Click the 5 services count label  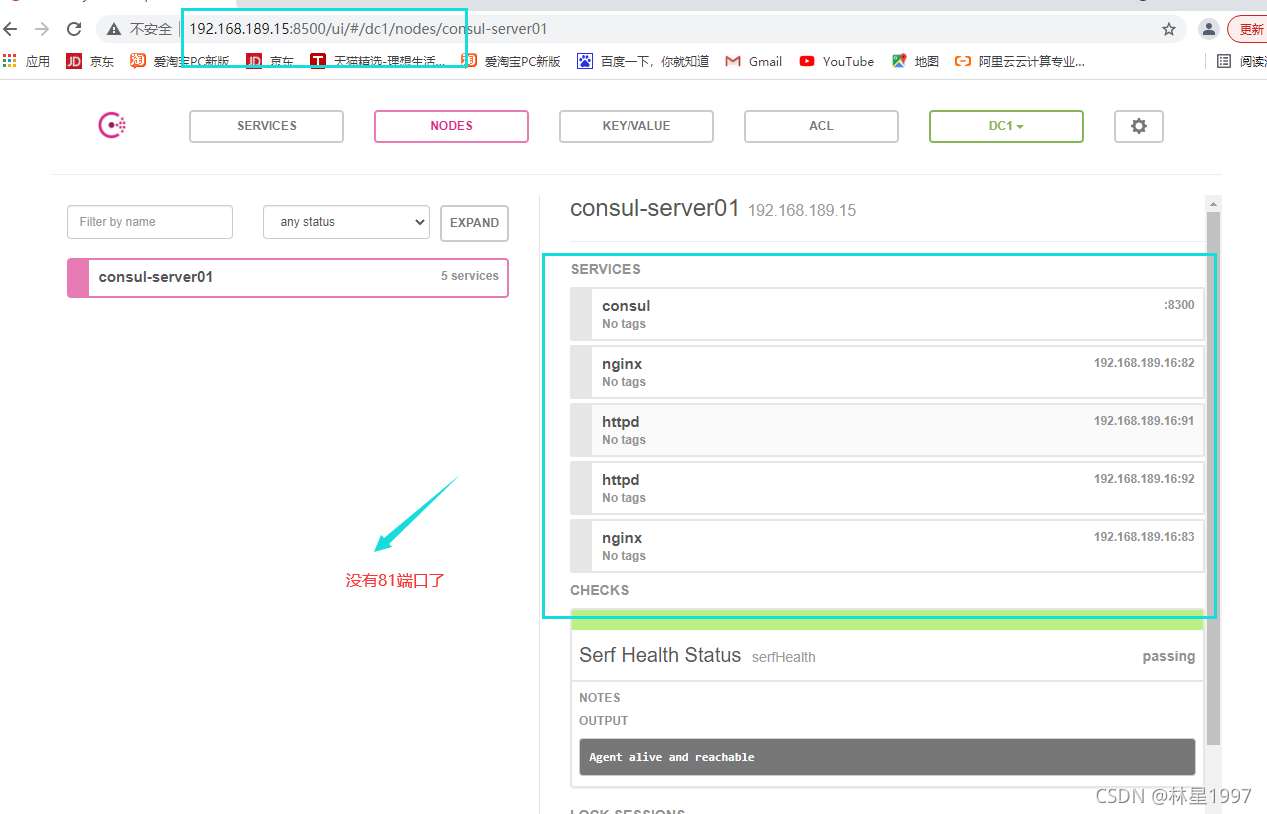(470, 276)
